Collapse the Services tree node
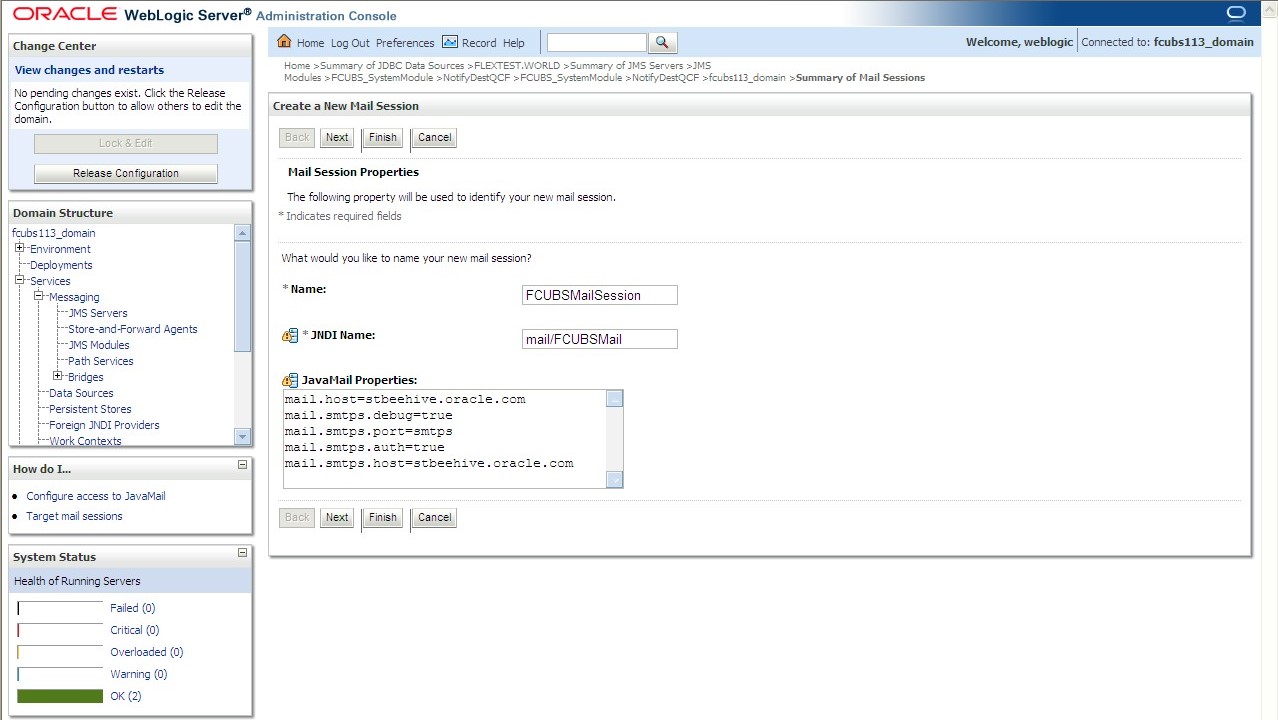The image size is (1278, 720). pyautogui.click(x=19, y=281)
